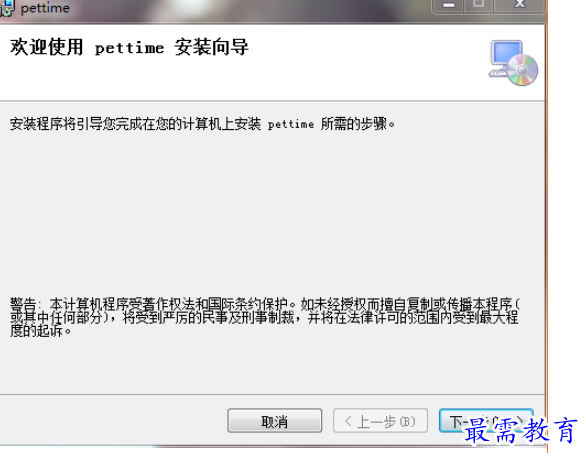The width and height of the screenshot is (586, 462).
Task: Click the heading 欢迎使用 pettime 安装向导
Action: coord(129,47)
